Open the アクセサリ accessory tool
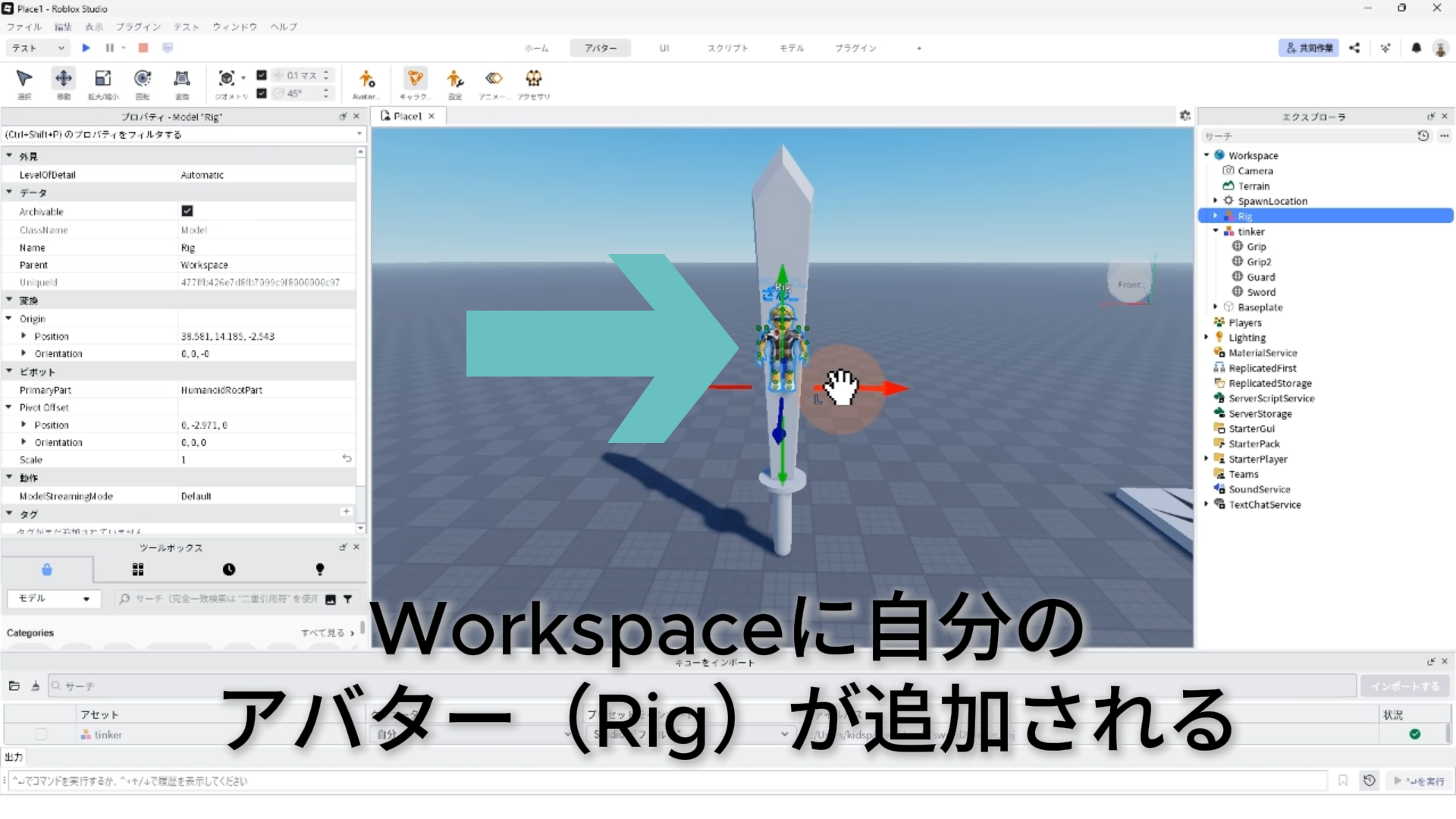The image size is (1456, 819). (x=534, y=79)
